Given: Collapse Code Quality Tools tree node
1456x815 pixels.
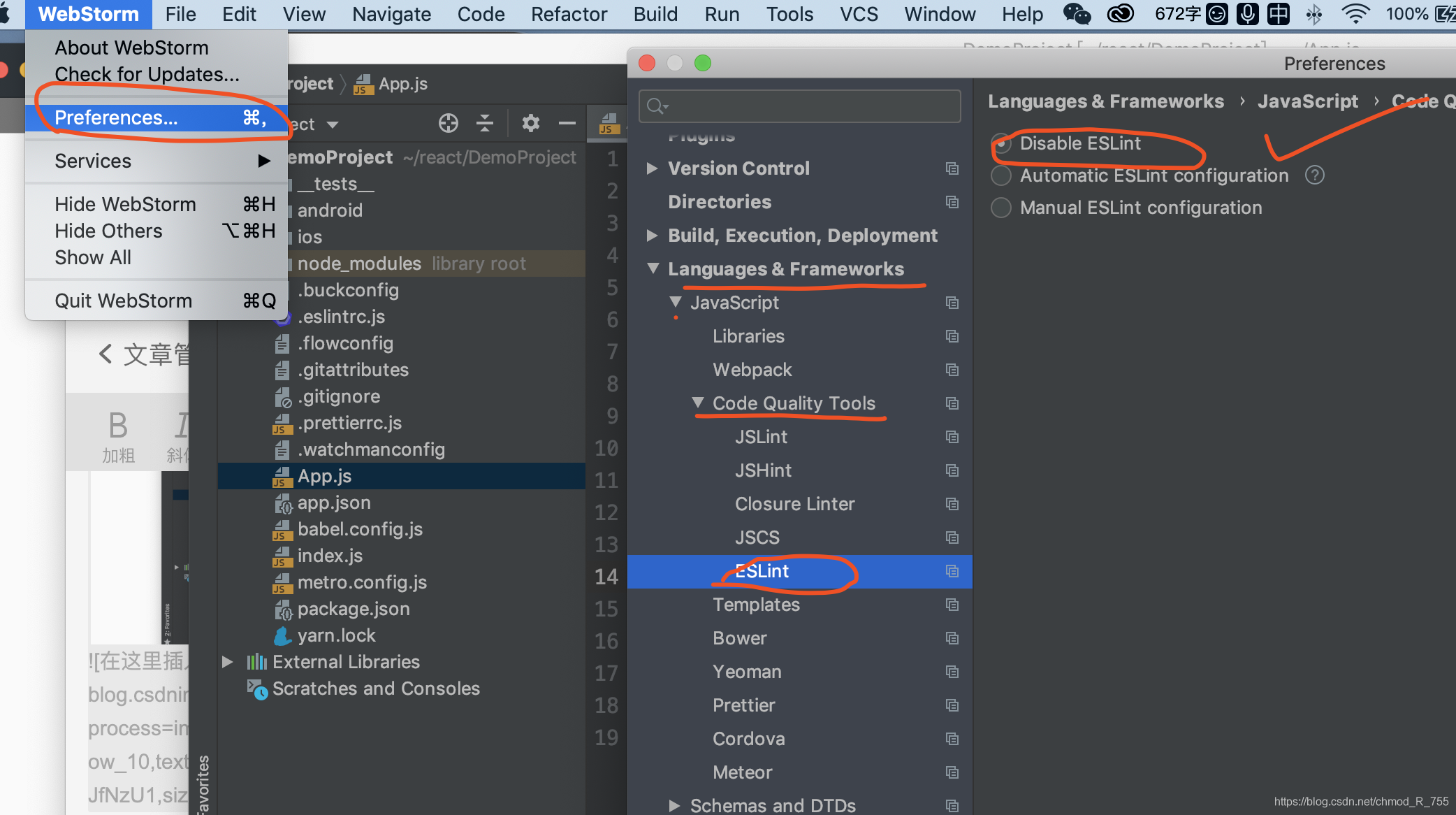Looking at the screenshot, I should click(697, 403).
